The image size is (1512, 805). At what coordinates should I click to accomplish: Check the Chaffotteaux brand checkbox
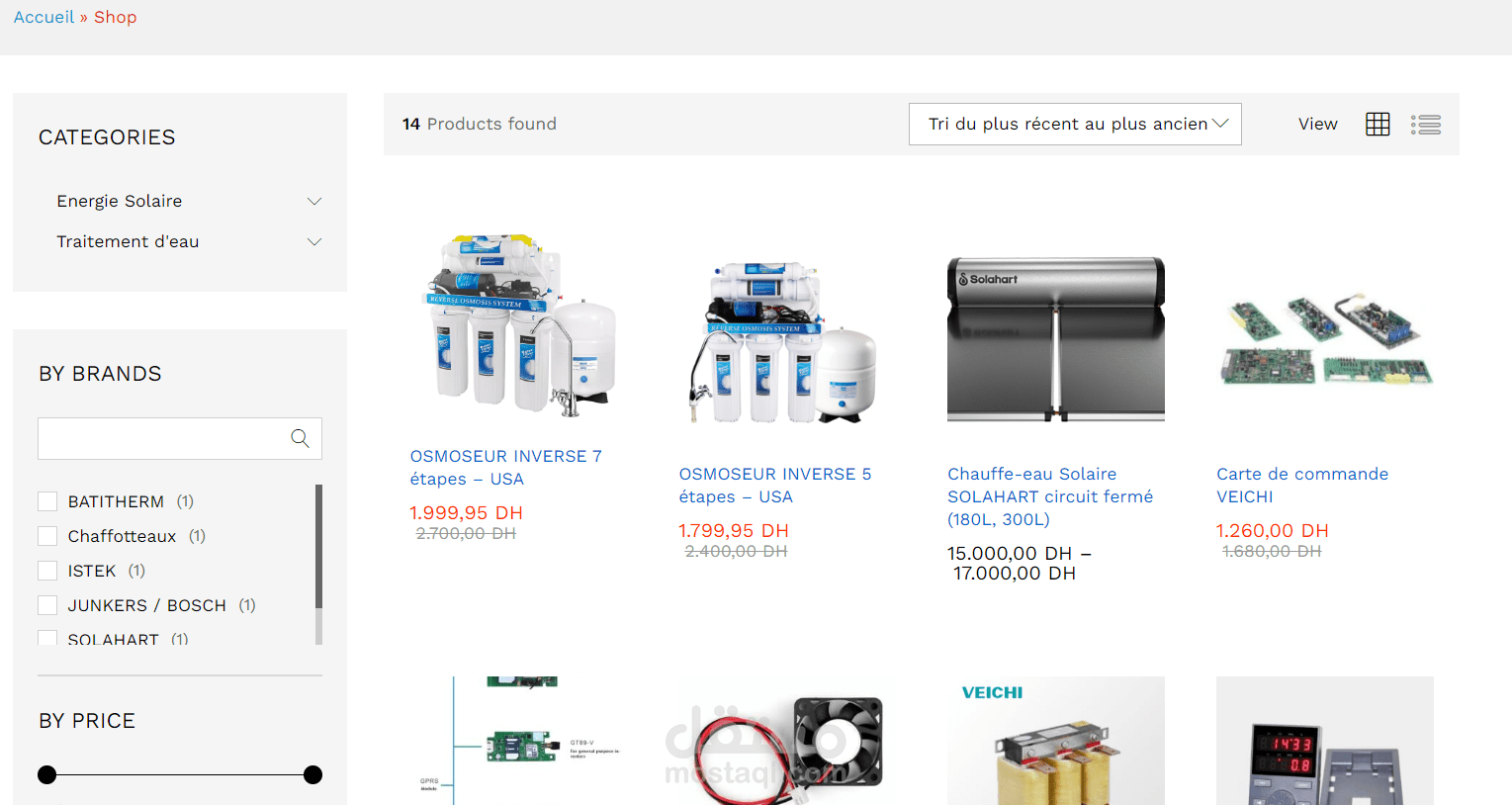tap(47, 536)
